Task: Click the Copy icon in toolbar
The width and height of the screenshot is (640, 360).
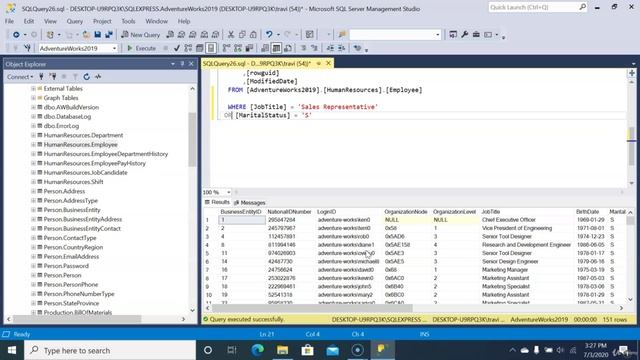Action: [242, 35]
